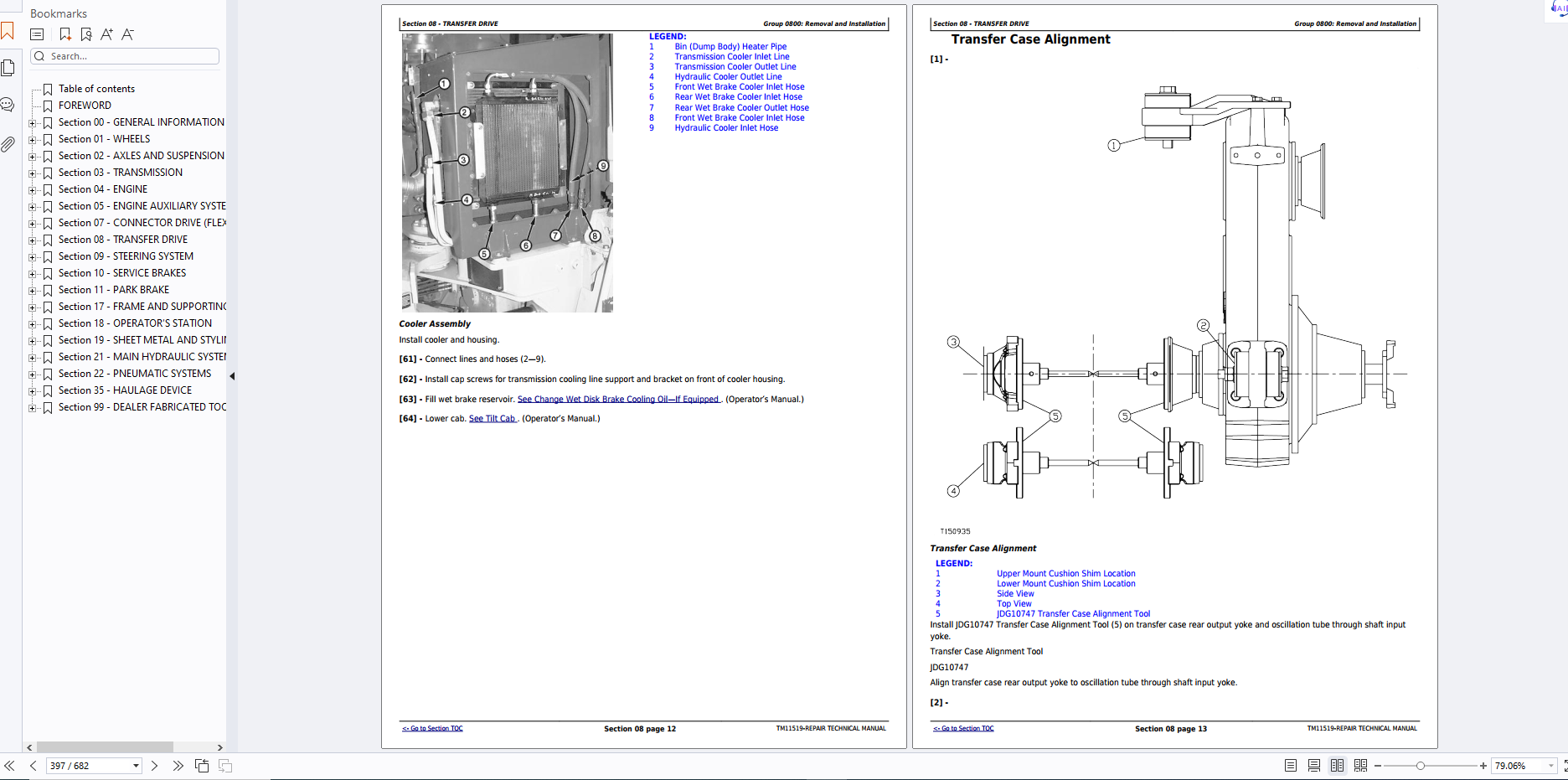
Task: Increase bookmark font size with A+ icon
Action: 106,34
